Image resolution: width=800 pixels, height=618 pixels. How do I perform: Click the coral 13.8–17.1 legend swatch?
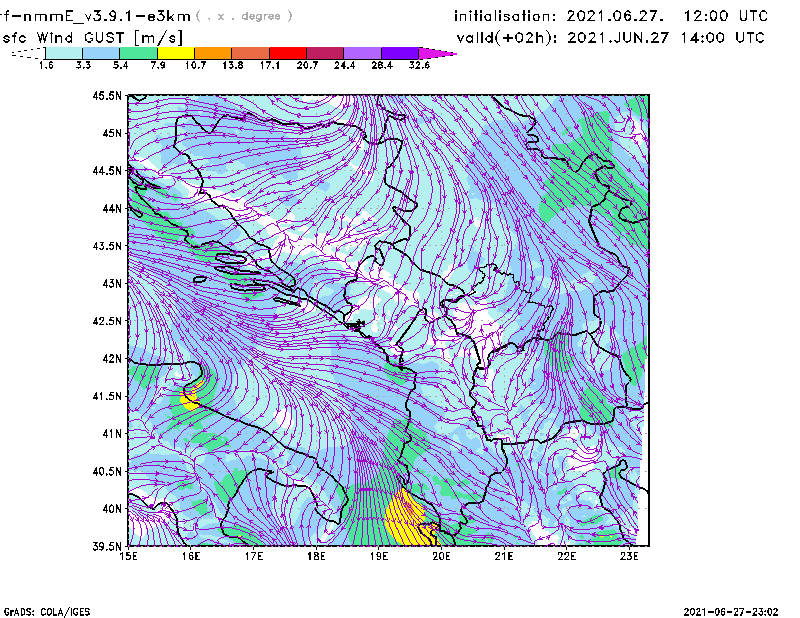251,53
